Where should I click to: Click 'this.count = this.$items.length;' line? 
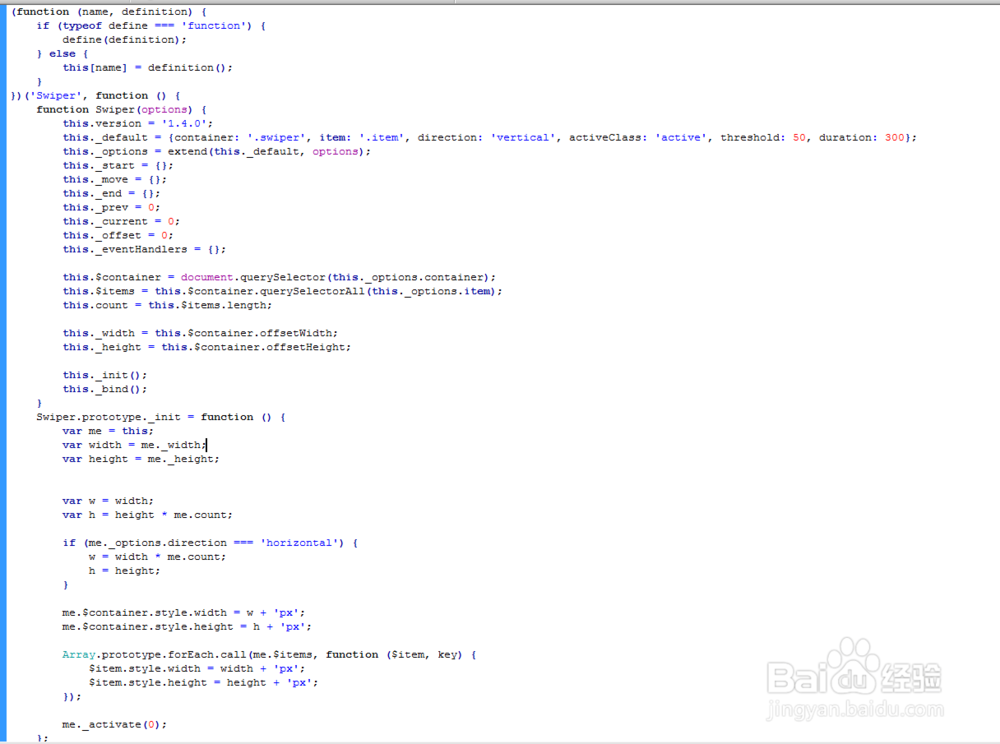(167, 305)
